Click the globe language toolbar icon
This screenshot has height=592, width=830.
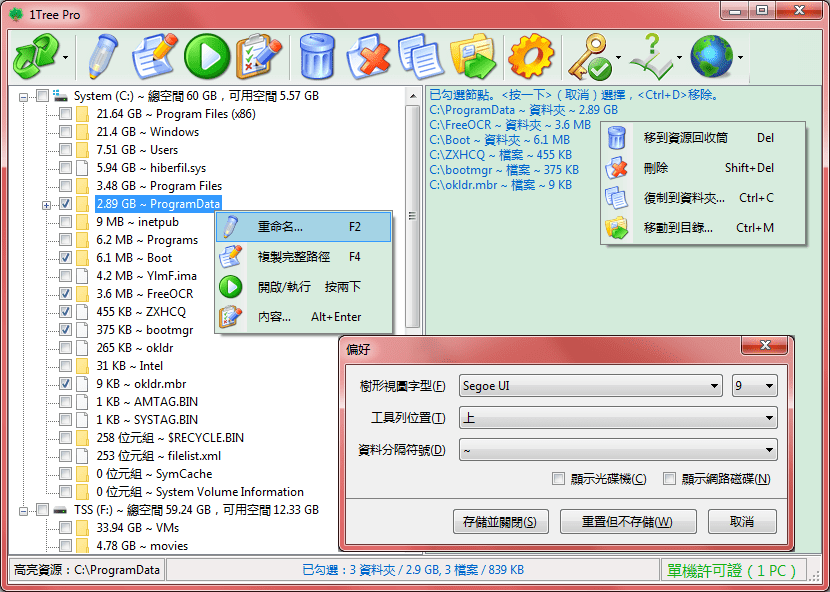point(711,57)
